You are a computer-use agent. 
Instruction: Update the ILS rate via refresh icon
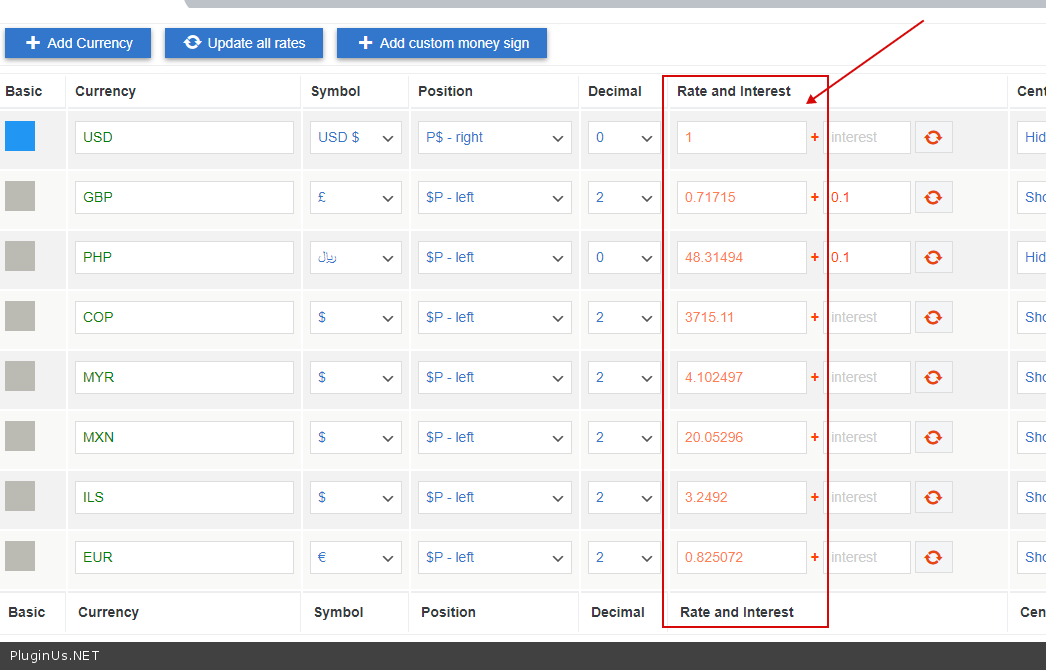[x=933, y=497]
